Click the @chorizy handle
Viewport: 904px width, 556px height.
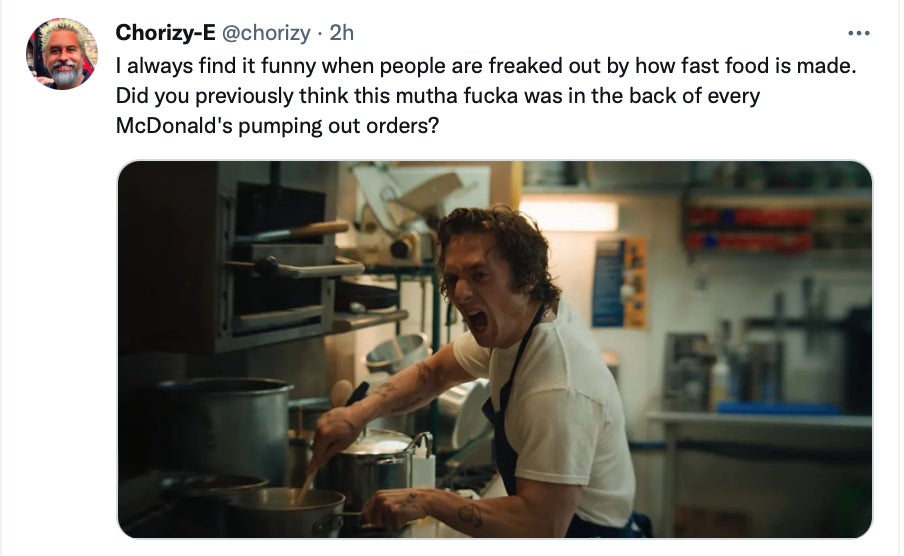click(x=265, y=33)
